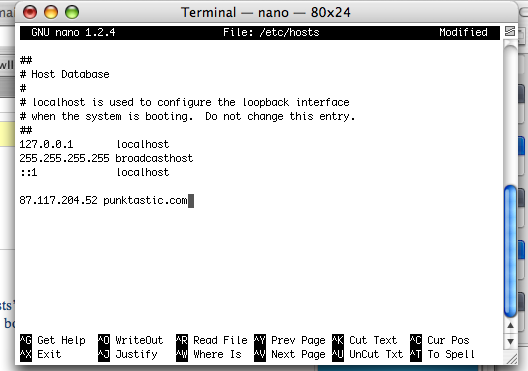The height and width of the screenshot is (371, 528).
Task: Click the ^G Get Help shortcut
Action: (53, 340)
